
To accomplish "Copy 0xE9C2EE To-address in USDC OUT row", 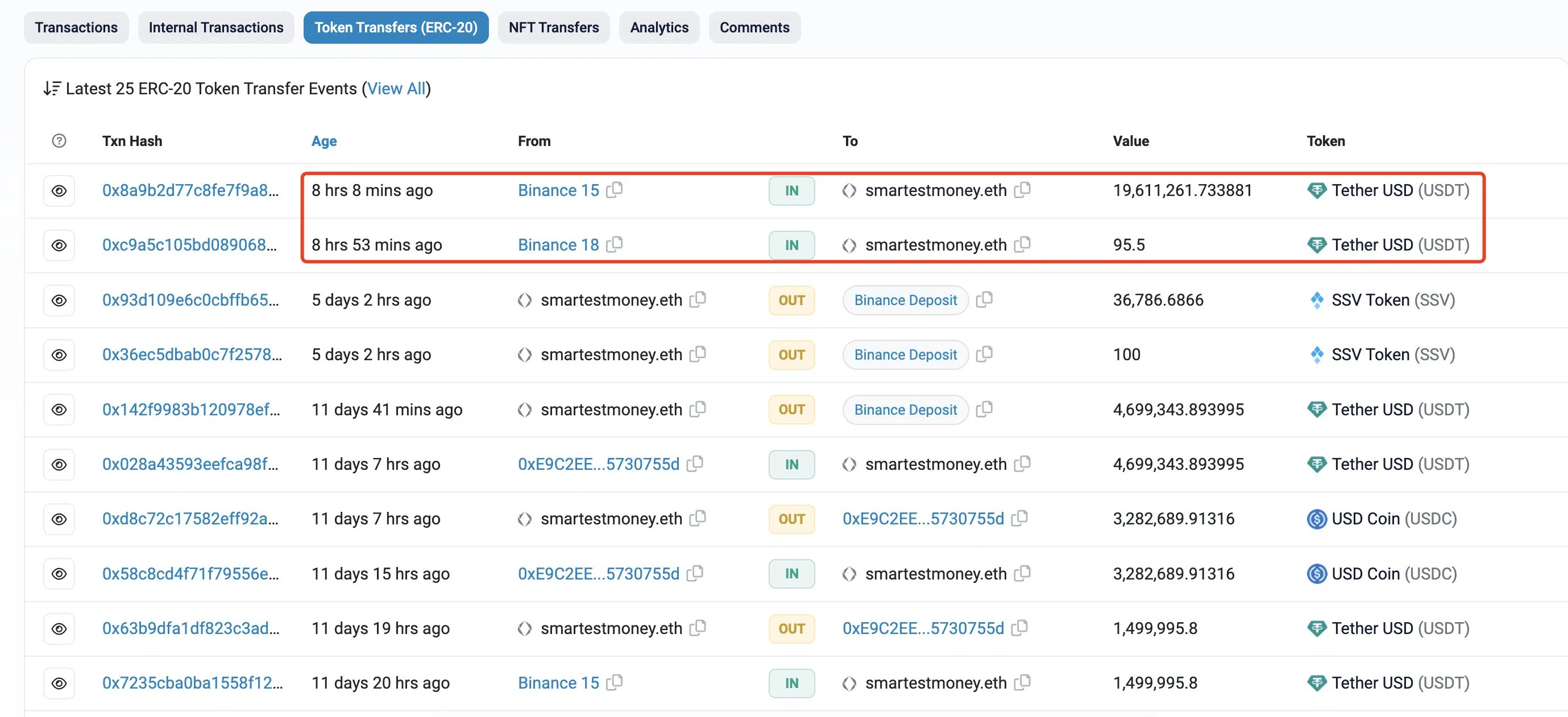I will (1019, 518).
